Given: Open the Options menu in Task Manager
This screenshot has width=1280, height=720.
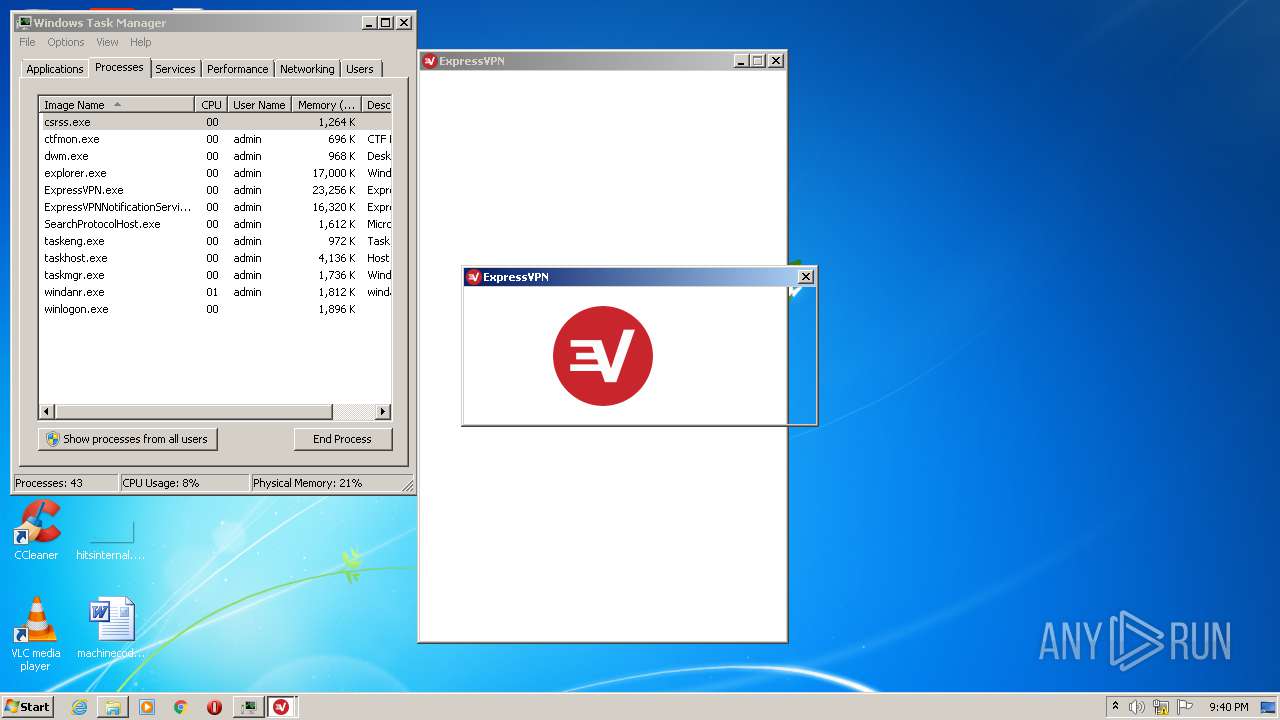Looking at the screenshot, I should coord(66,42).
